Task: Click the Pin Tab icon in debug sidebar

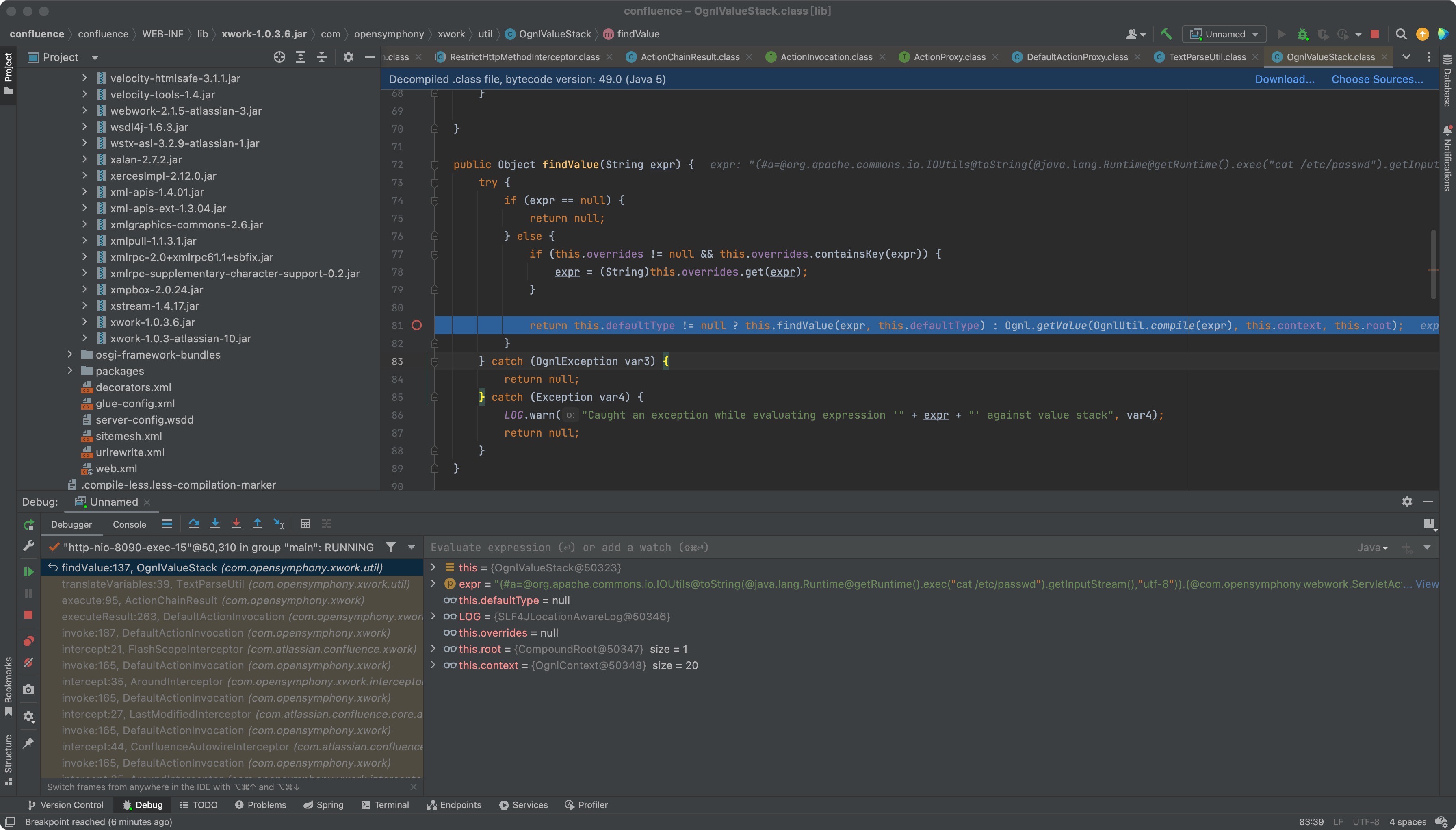Action: (x=28, y=743)
